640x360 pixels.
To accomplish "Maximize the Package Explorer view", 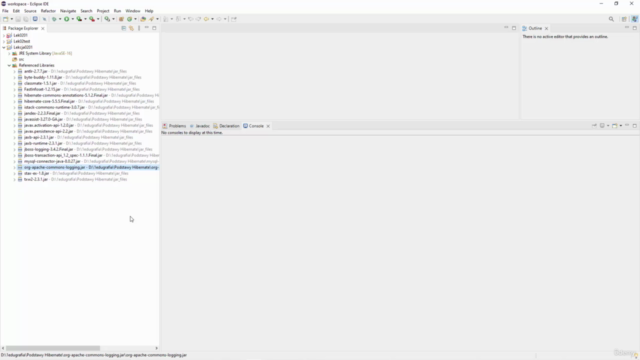I will pos(154,28).
